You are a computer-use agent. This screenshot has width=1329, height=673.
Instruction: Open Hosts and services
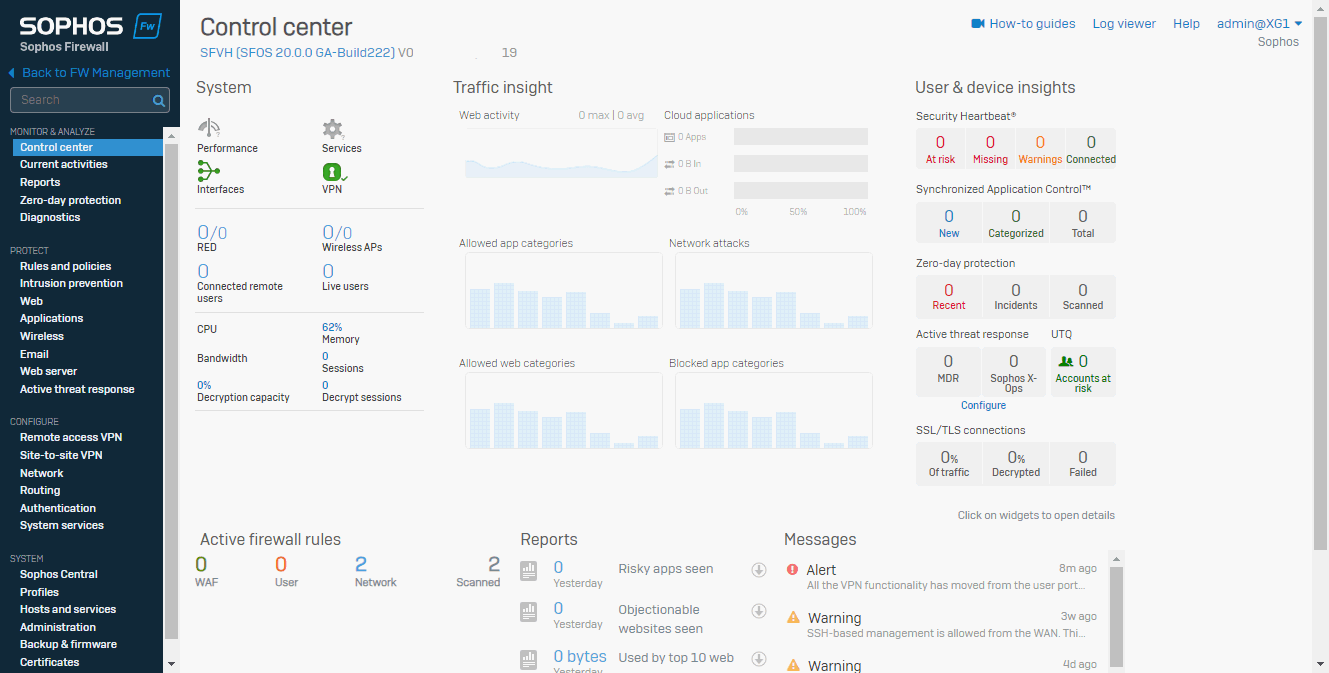point(68,610)
